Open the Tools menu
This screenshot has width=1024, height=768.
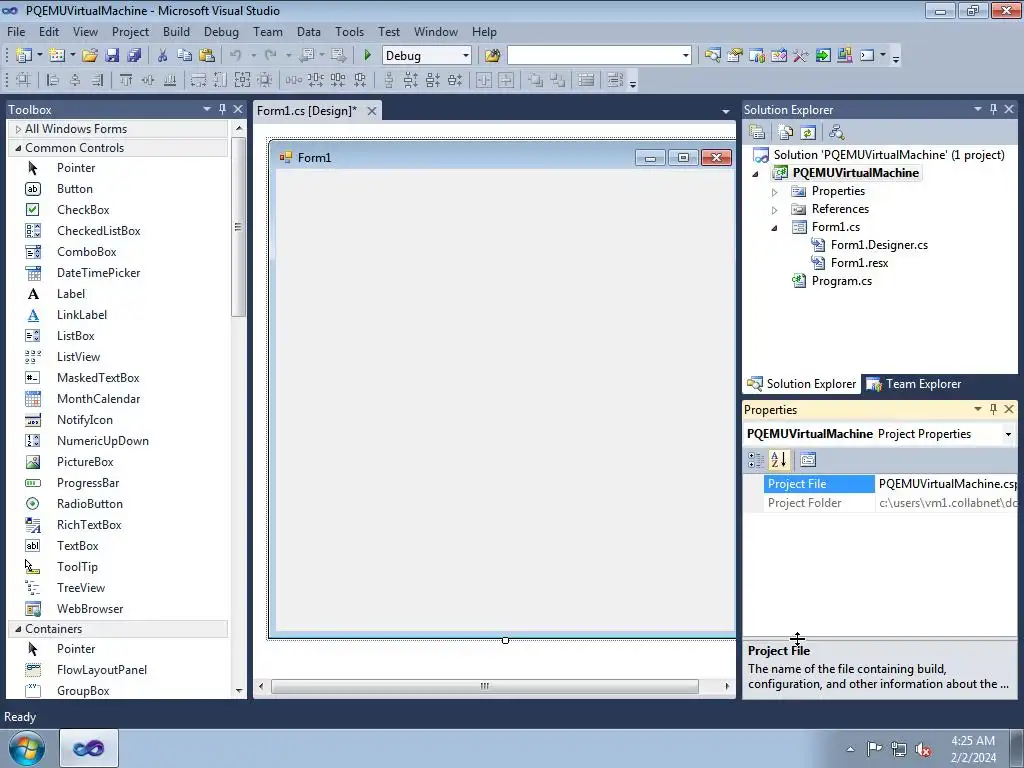[x=349, y=31]
